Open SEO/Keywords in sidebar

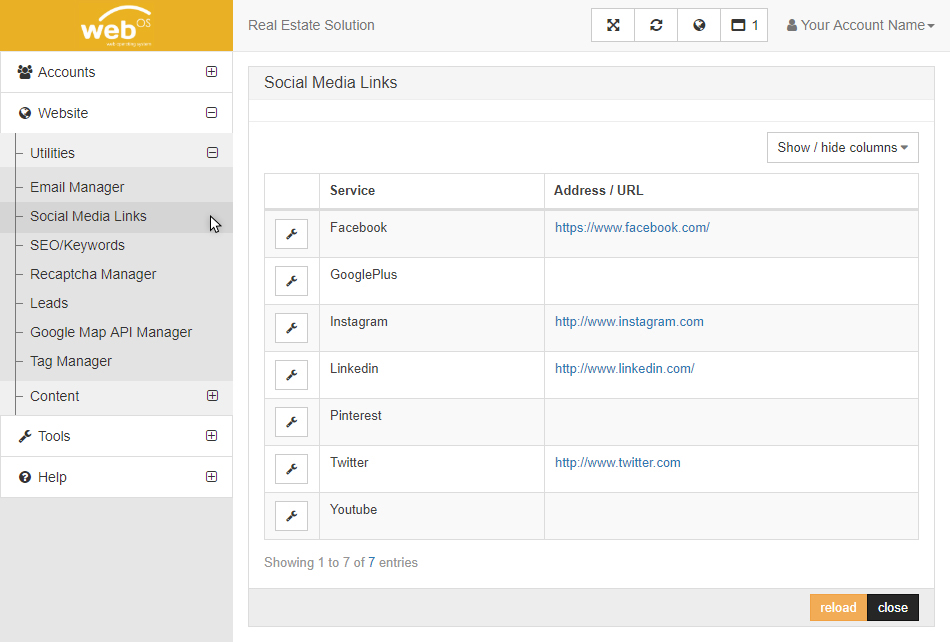pyautogui.click(x=78, y=245)
